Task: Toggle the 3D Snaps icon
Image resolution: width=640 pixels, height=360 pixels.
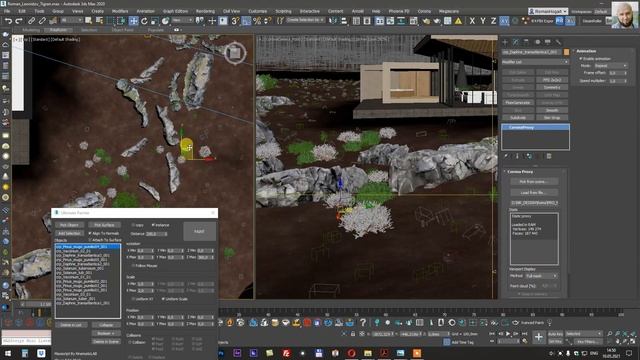Action: 236,20
